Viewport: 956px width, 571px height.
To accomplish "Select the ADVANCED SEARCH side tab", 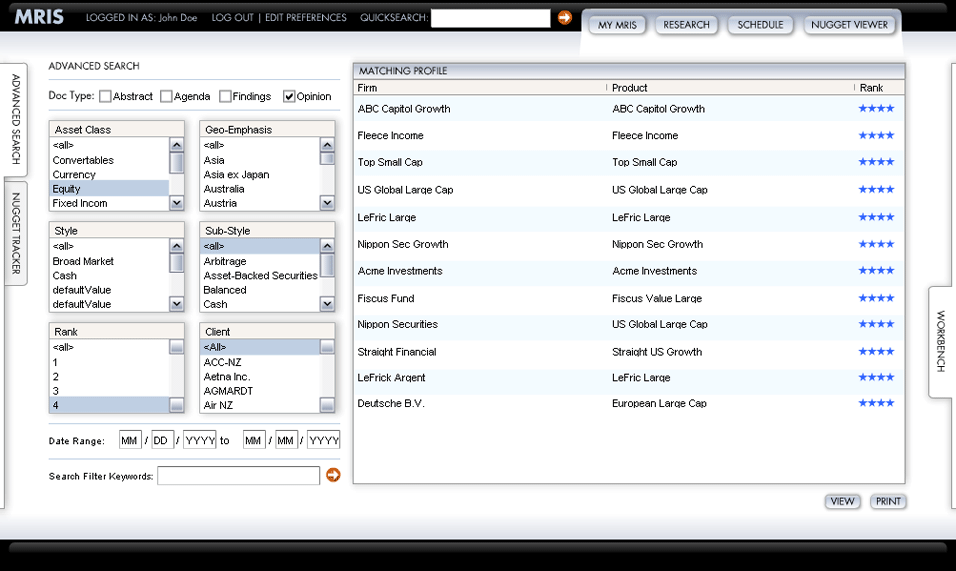I will (16, 119).
